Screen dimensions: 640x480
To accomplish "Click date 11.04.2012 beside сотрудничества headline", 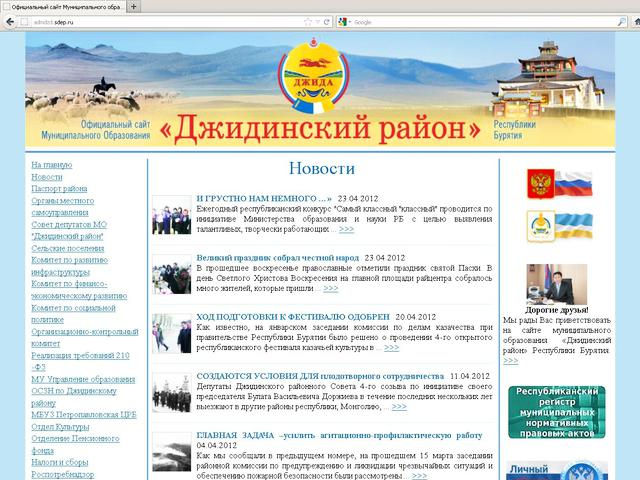I will tap(469, 376).
